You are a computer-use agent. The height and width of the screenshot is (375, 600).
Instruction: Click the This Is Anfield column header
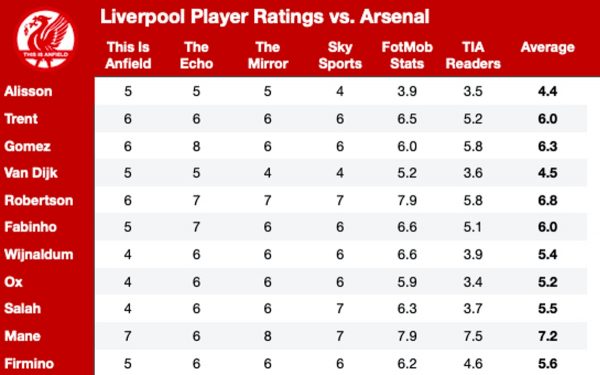click(128, 55)
